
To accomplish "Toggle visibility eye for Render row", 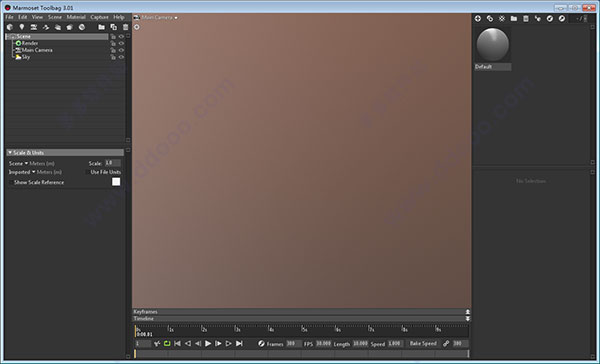I will pyautogui.click(x=121, y=43).
